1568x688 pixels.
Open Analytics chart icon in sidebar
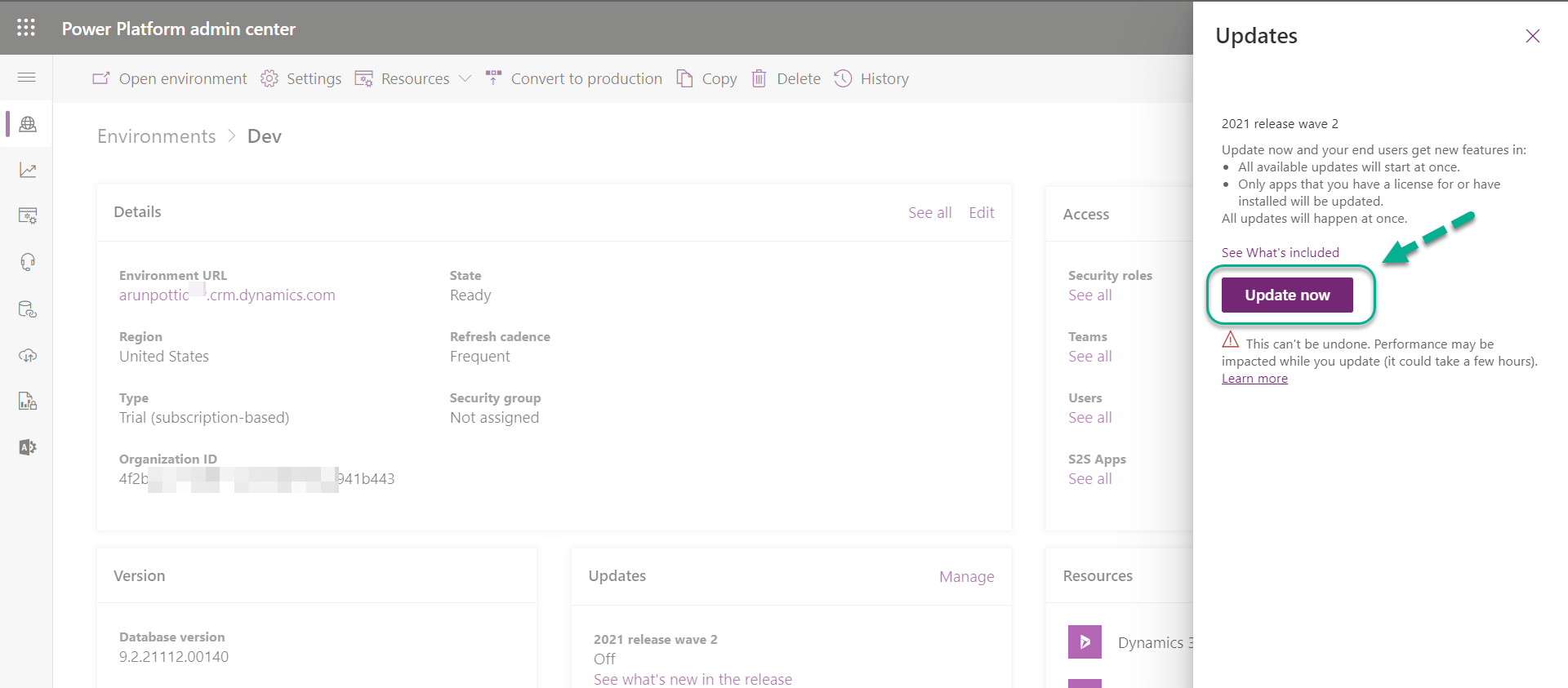(x=28, y=170)
